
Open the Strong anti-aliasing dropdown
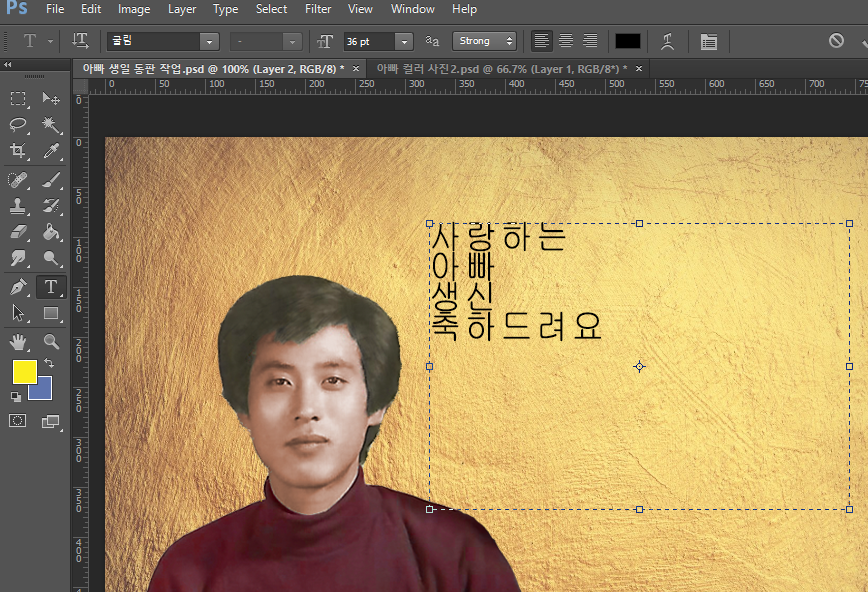(484, 41)
